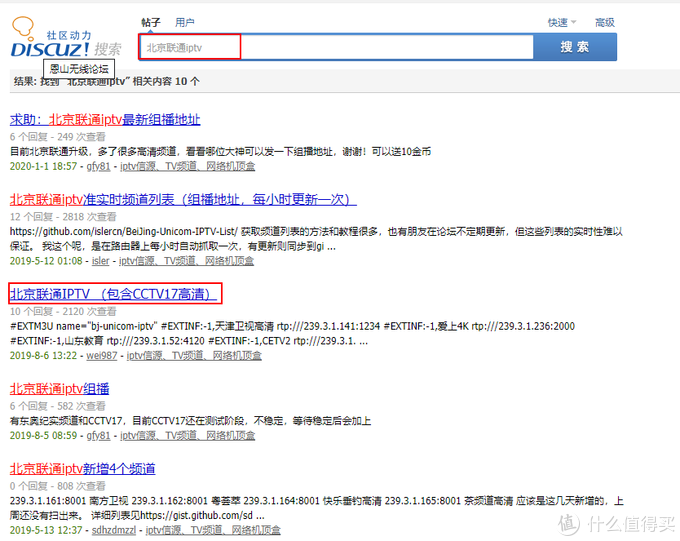Open forum link beside 2019-5-13 12:37

point(213,530)
